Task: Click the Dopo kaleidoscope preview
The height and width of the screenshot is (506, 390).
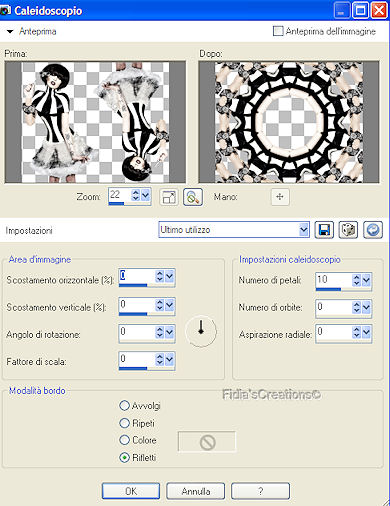Action: [289, 122]
